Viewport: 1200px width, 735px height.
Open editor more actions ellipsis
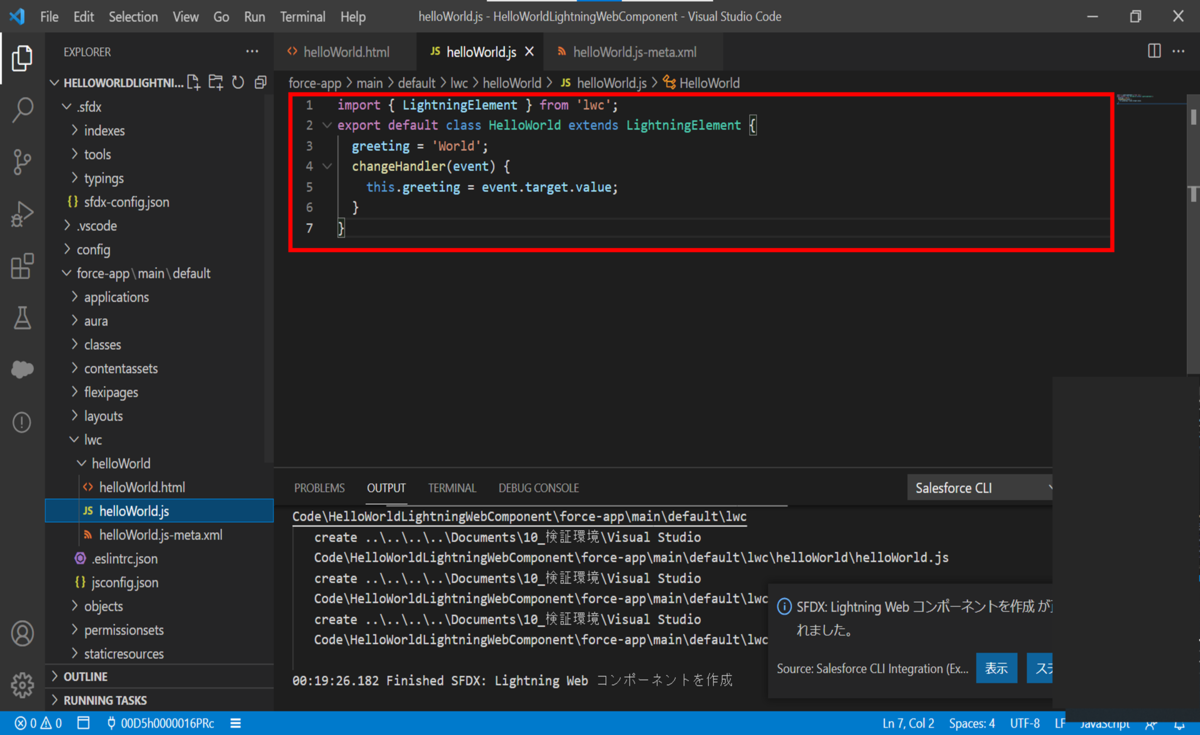tap(1180, 51)
